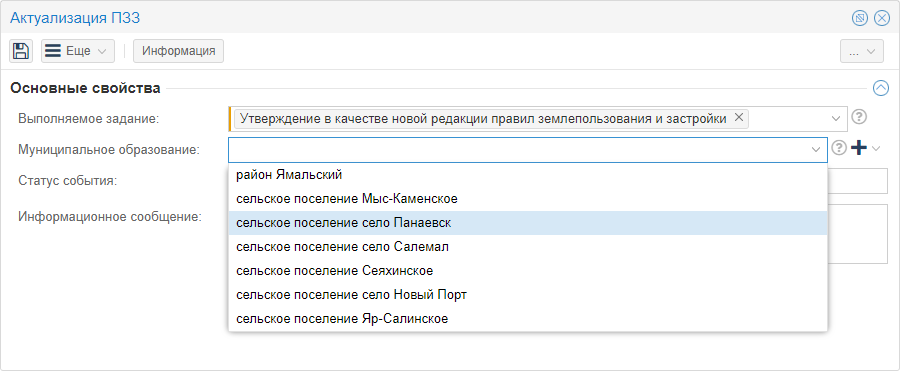Remove the Утверждение task tag
The width and height of the screenshot is (900, 371).
pyautogui.click(x=739, y=118)
